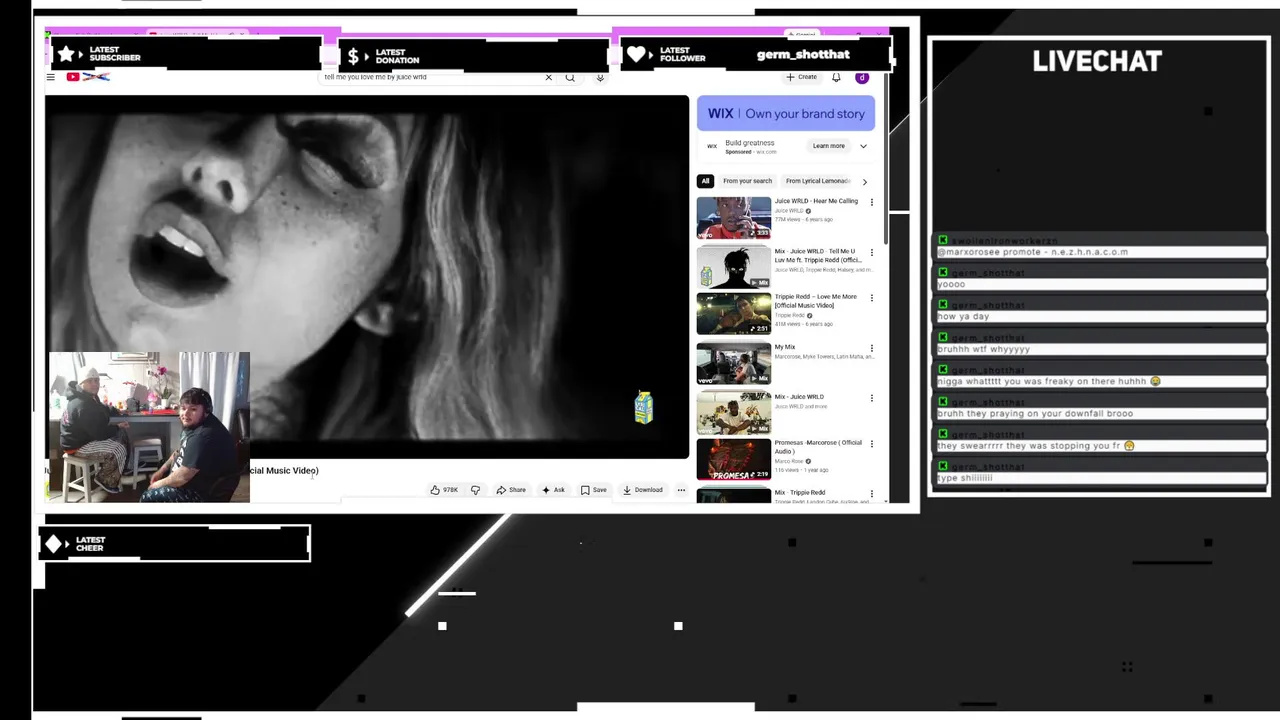Click chat message 'yoooo'

coord(951,284)
